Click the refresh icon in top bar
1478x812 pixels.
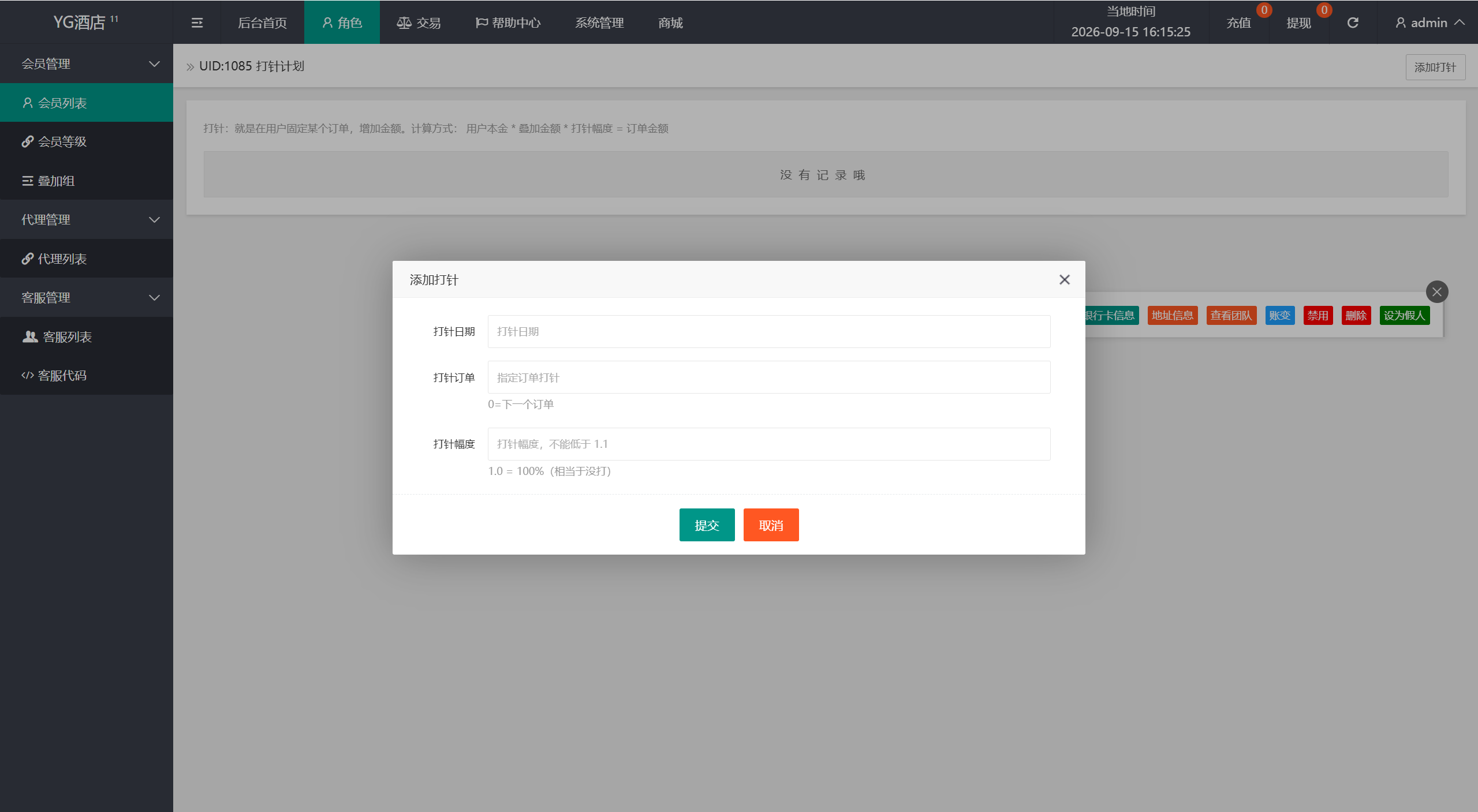pyautogui.click(x=1353, y=23)
